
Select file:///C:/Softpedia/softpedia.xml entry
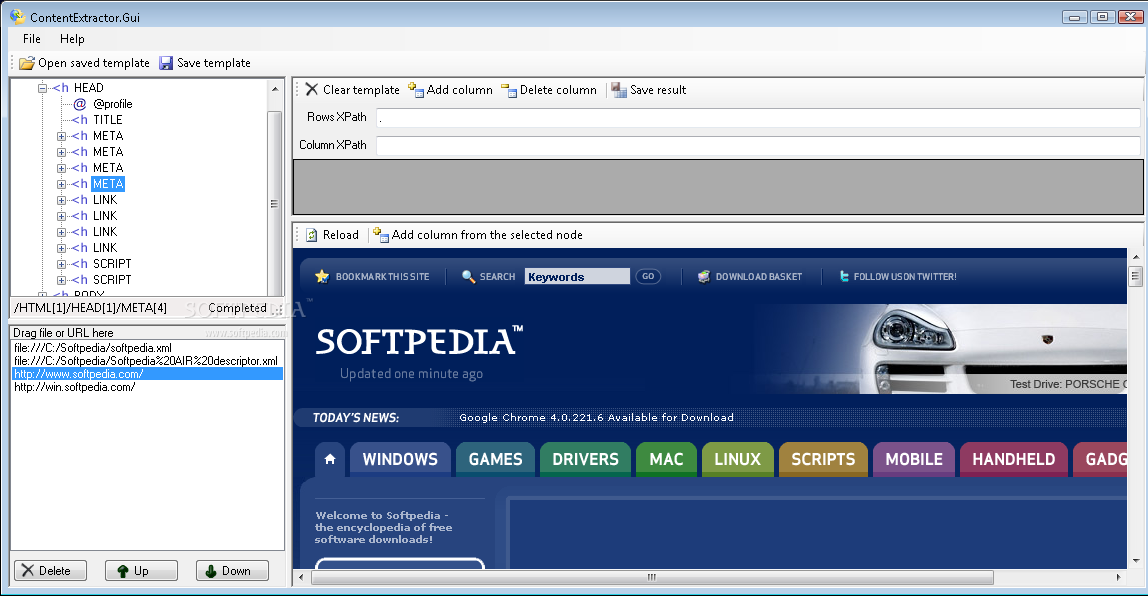(x=93, y=348)
